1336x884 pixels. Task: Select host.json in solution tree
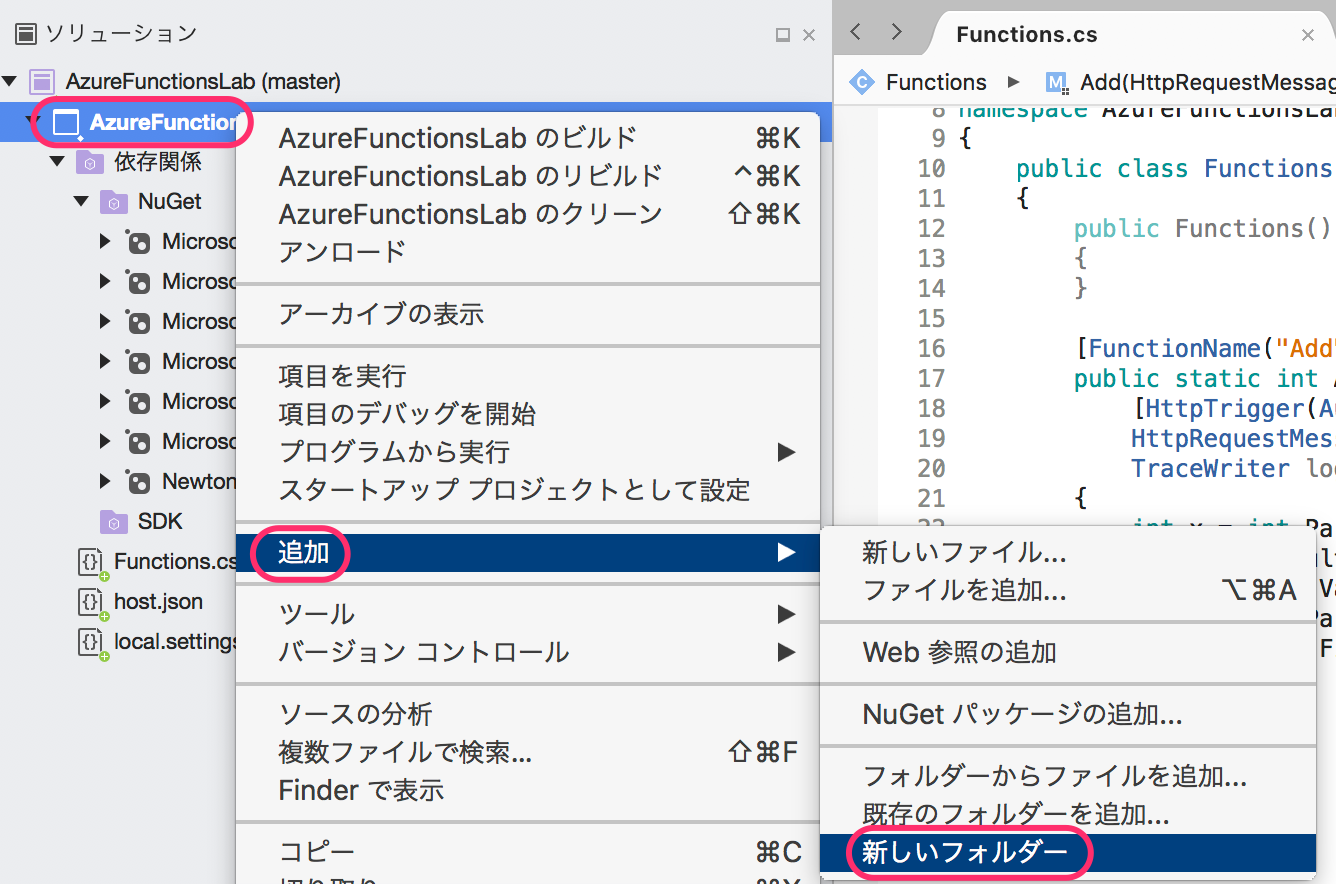coord(158,602)
